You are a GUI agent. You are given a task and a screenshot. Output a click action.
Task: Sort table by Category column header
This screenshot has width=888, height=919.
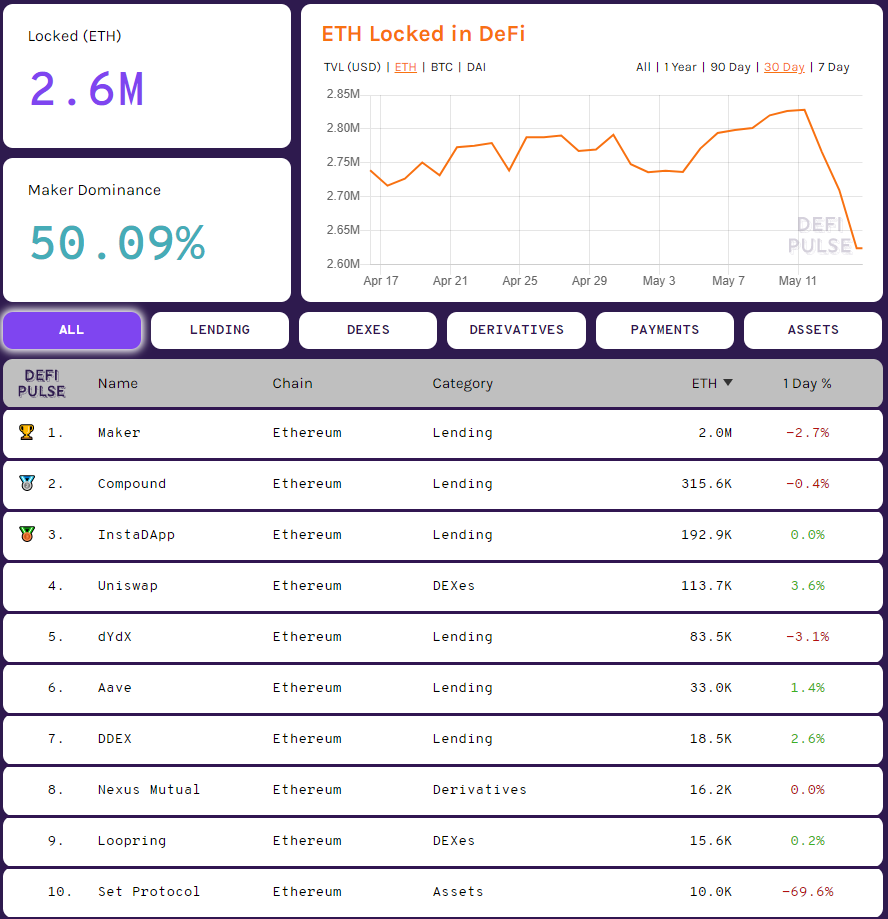(x=462, y=384)
